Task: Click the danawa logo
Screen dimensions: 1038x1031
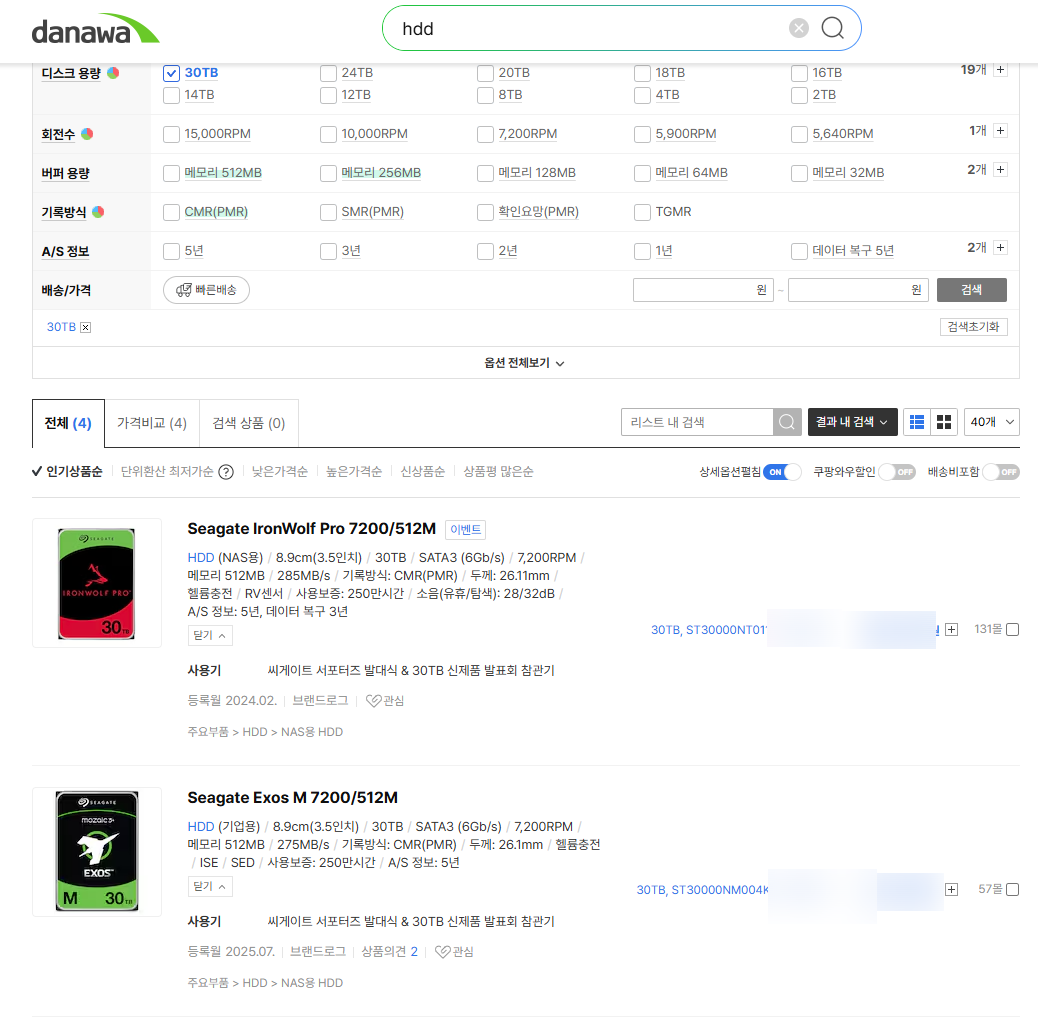Action: (95, 29)
